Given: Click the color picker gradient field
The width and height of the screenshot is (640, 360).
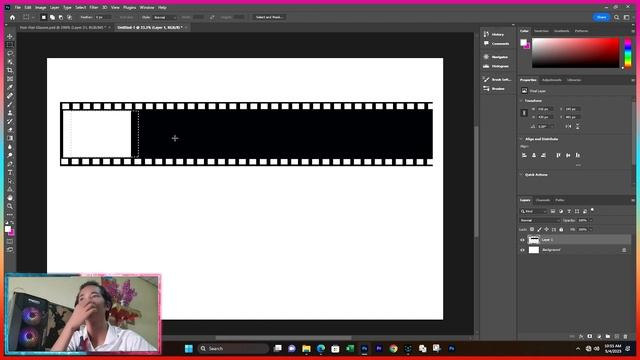Looking at the screenshot, I should (576, 53).
